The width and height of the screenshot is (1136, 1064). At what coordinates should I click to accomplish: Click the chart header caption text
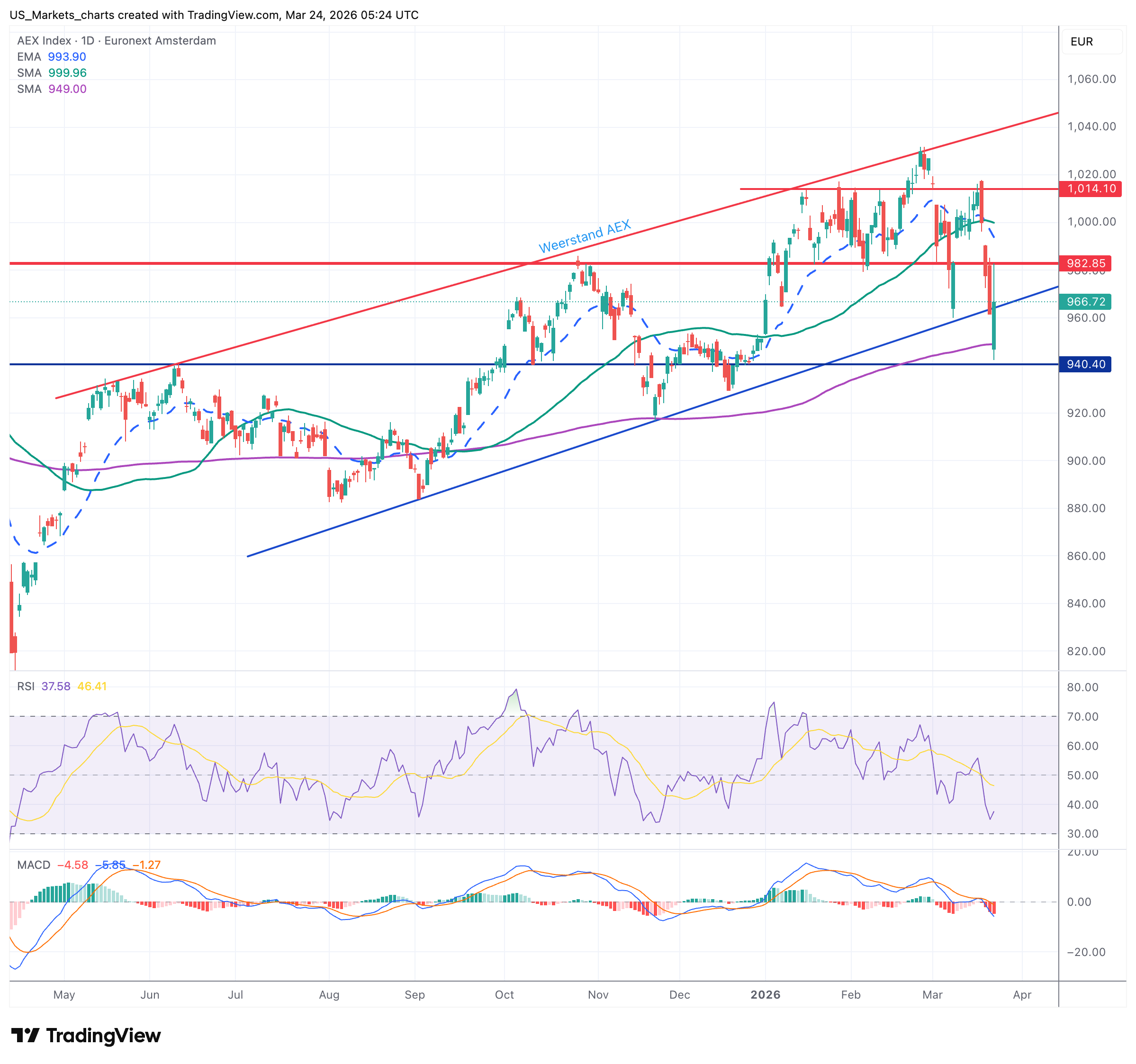pos(214,15)
